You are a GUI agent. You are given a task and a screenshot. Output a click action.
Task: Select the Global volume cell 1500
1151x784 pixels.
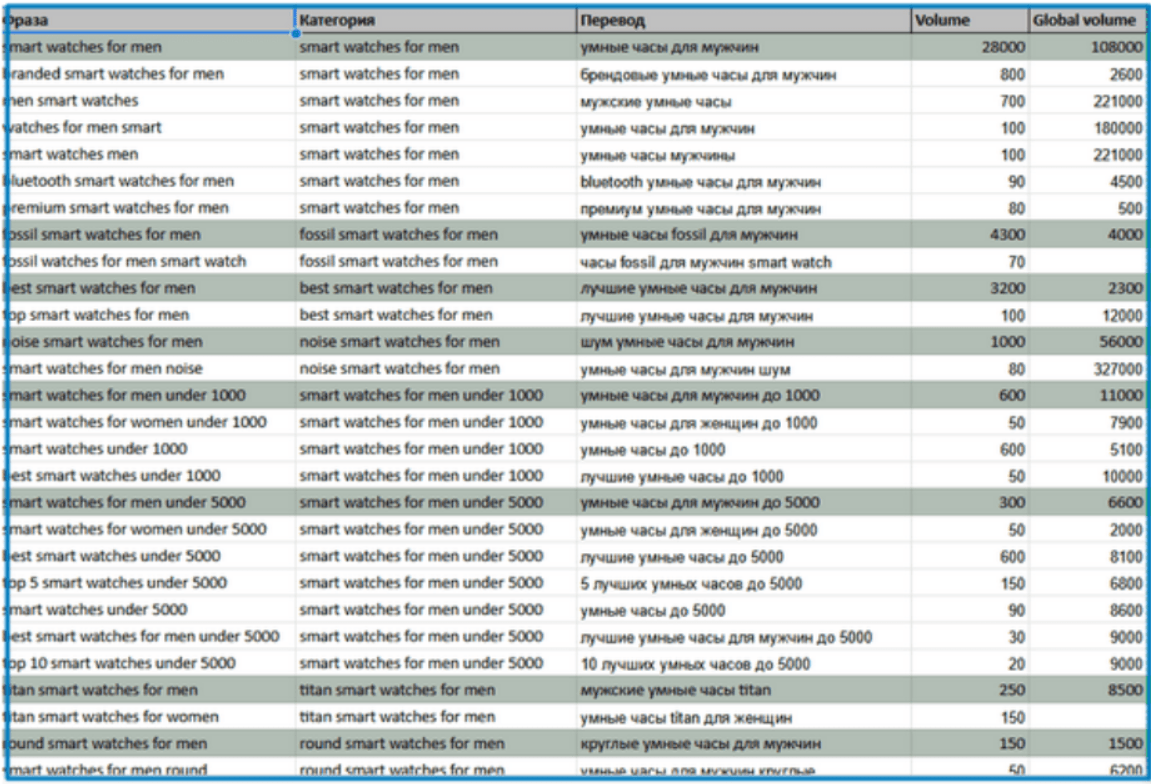click(1086, 744)
